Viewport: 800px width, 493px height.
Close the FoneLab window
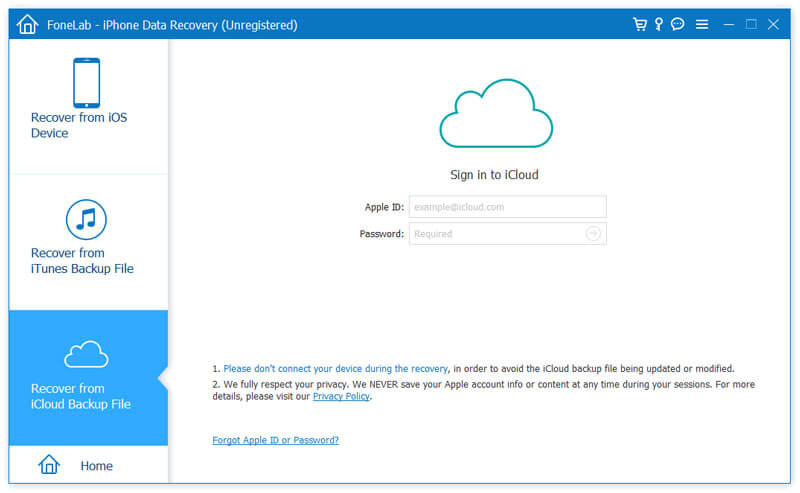click(x=773, y=24)
